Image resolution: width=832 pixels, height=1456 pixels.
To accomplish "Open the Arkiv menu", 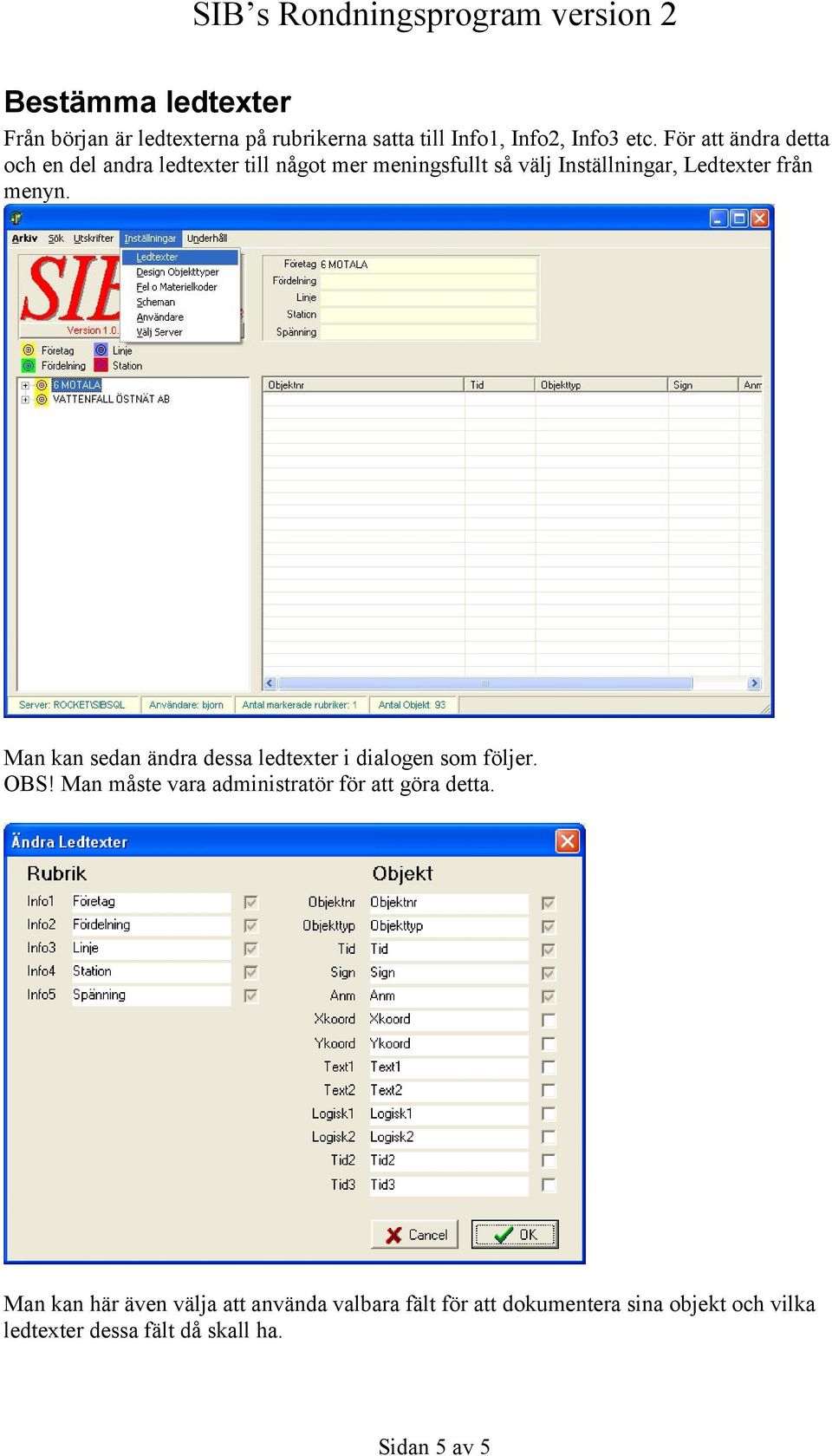I will (x=24, y=238).
